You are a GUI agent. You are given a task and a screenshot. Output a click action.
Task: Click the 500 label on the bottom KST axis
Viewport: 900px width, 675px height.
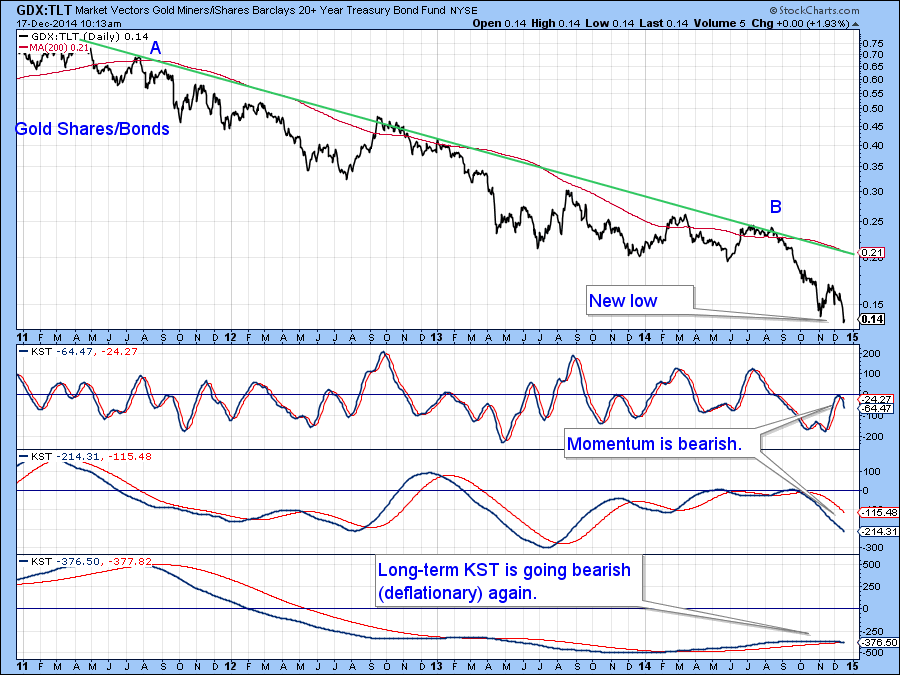click(871, 565)
